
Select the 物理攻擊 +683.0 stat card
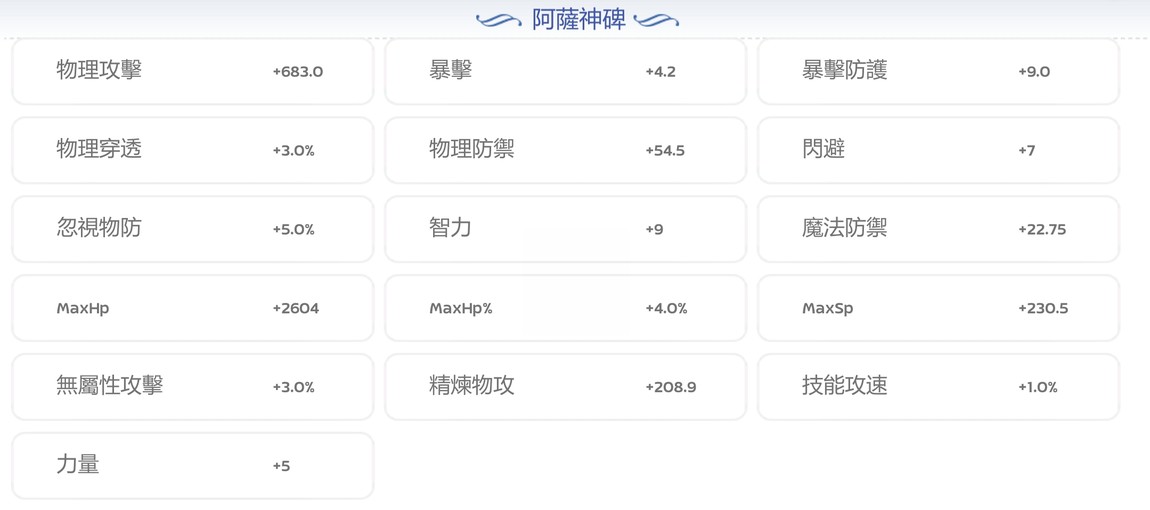[193, 71]
